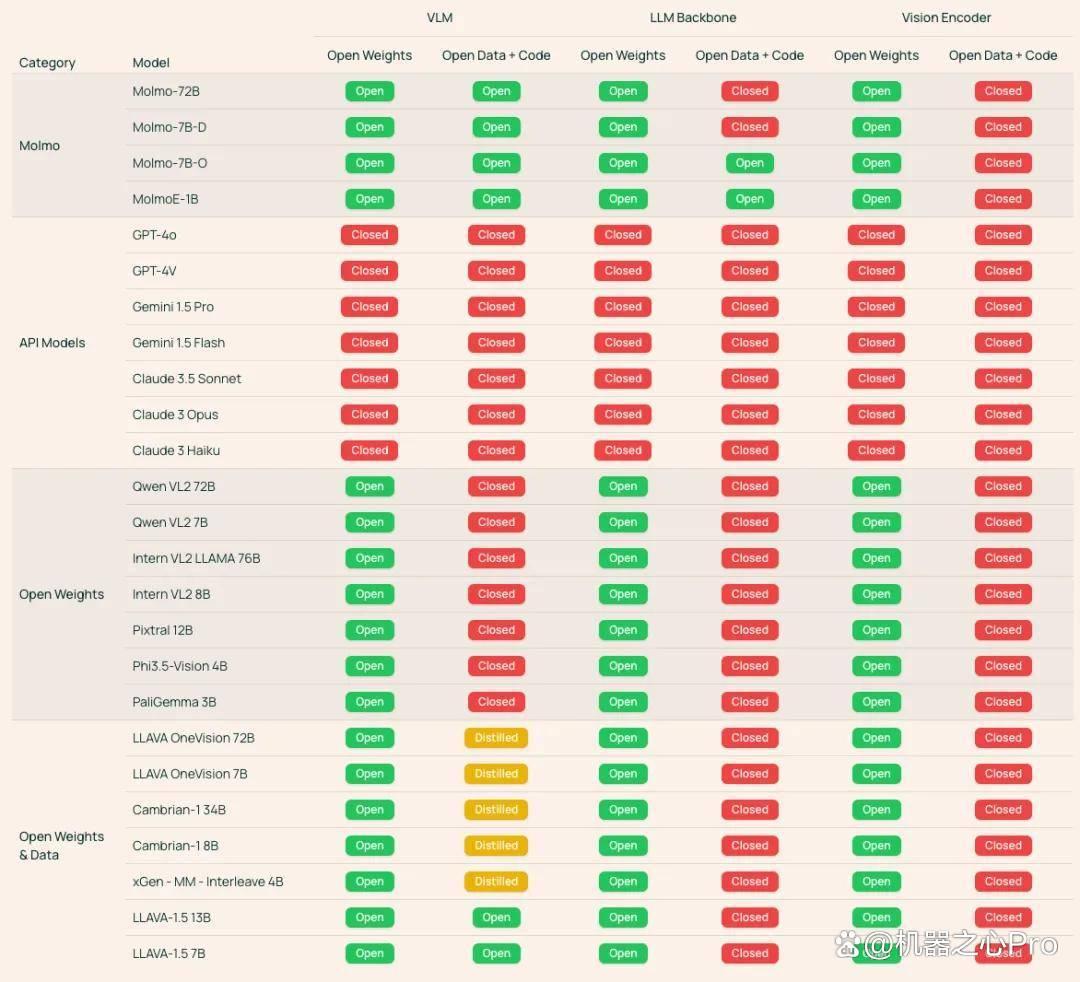
Task: Click the Distilled badge for Cambrian-1 34B
Action: pos(496,809)
